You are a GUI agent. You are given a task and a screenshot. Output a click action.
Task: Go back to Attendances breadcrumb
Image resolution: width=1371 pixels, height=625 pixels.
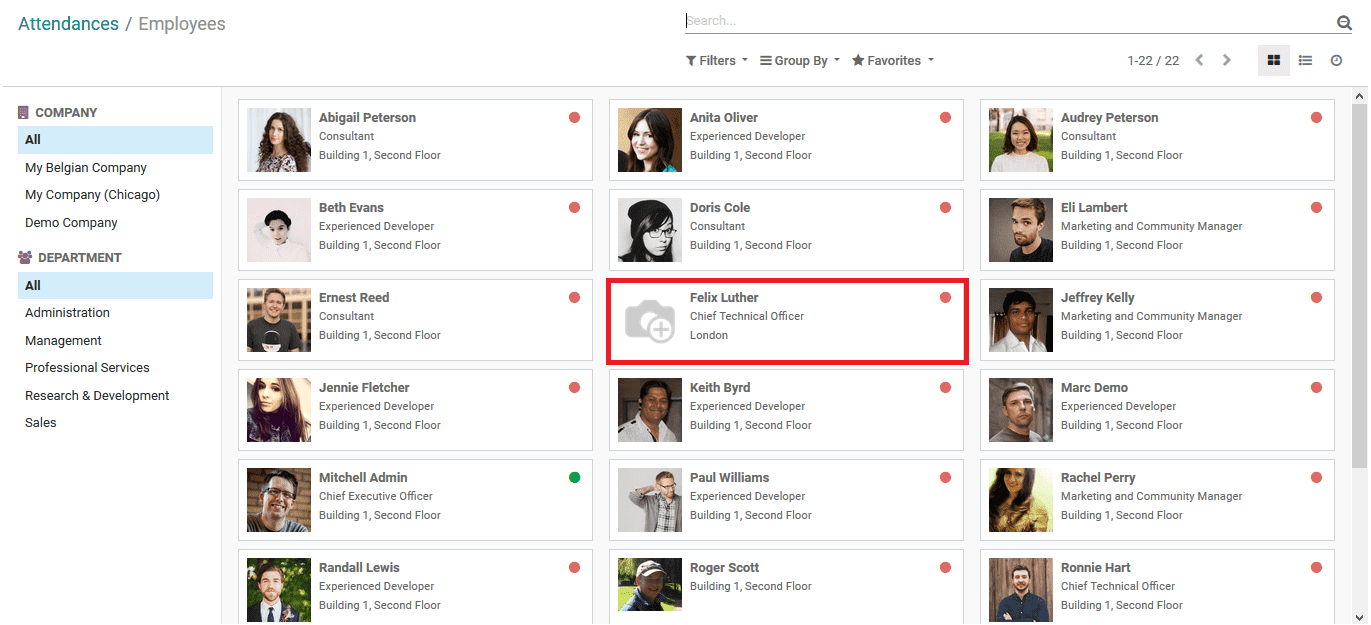tap(68, 24)
